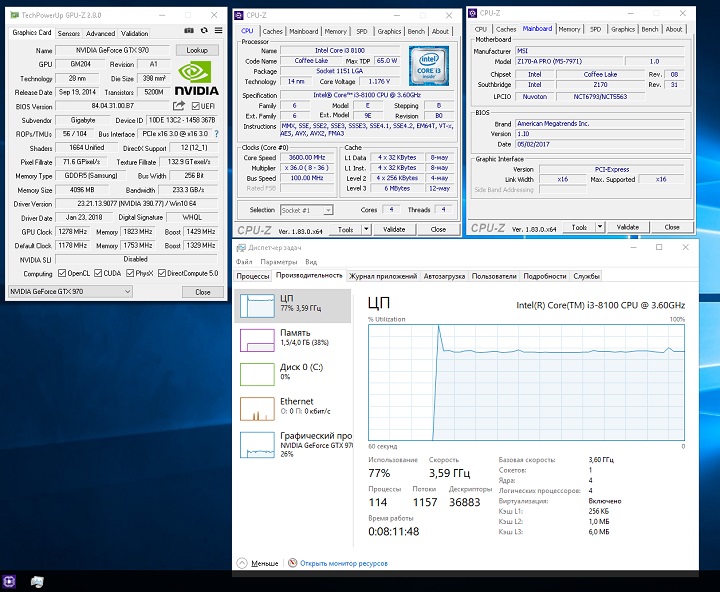The height and width of the screenshot is (592, 720).
Task: Select the GPU (Графический процессор) graph thumbnail
Action: (257, 445)
